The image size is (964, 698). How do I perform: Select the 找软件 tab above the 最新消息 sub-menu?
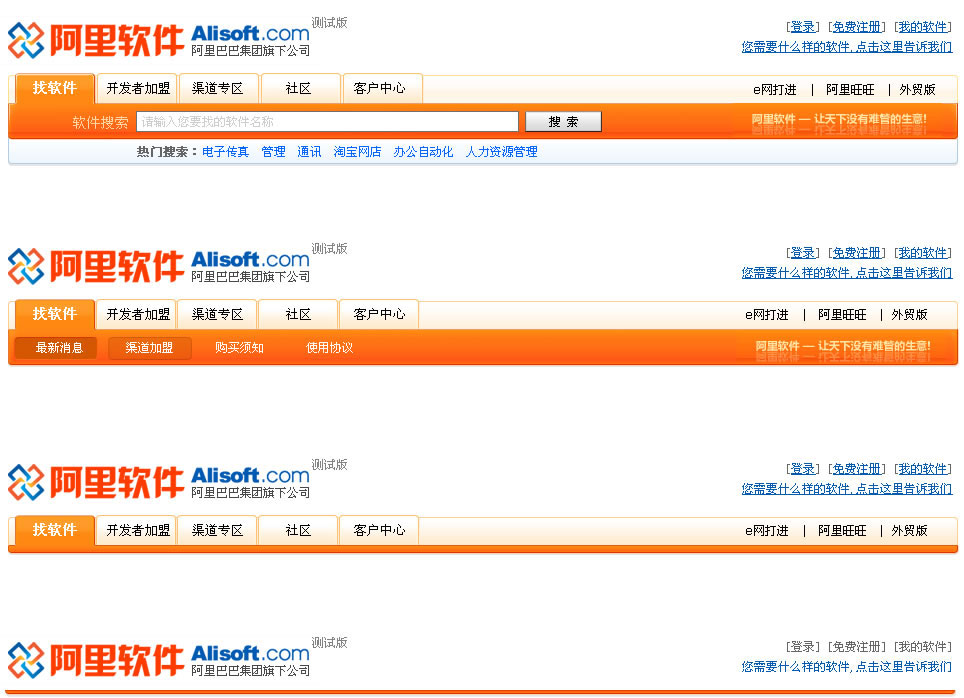point(55,314)
